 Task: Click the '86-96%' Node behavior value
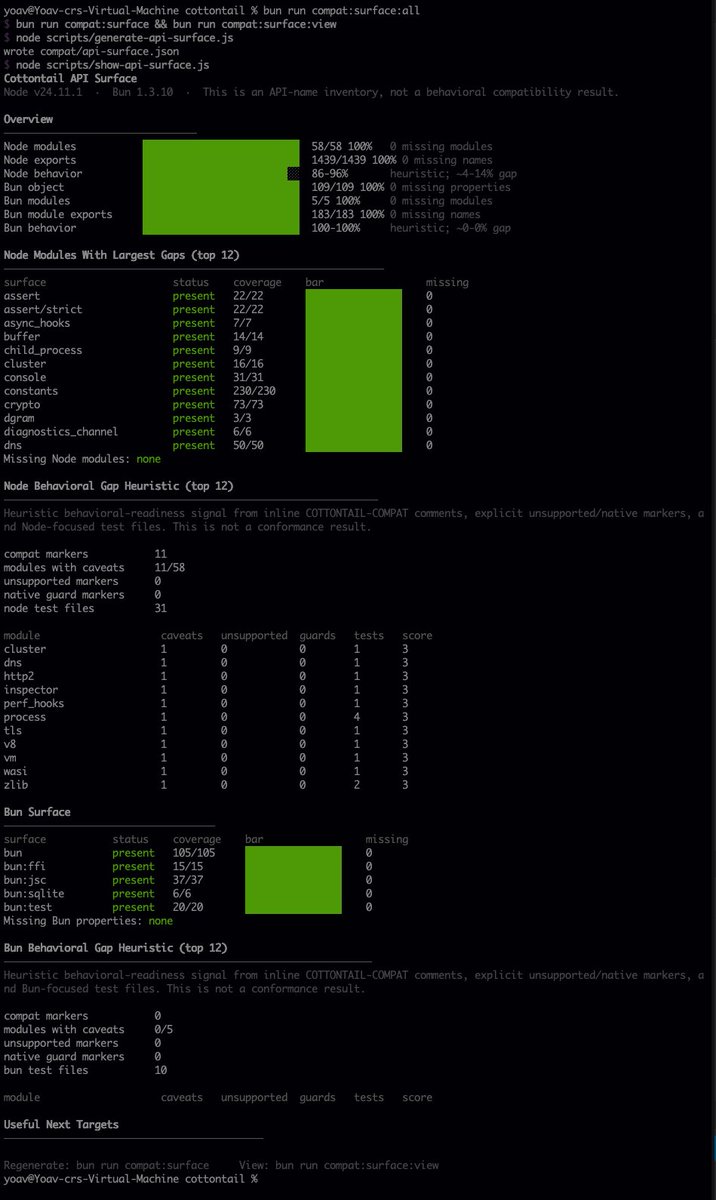(x=330, y=173)
